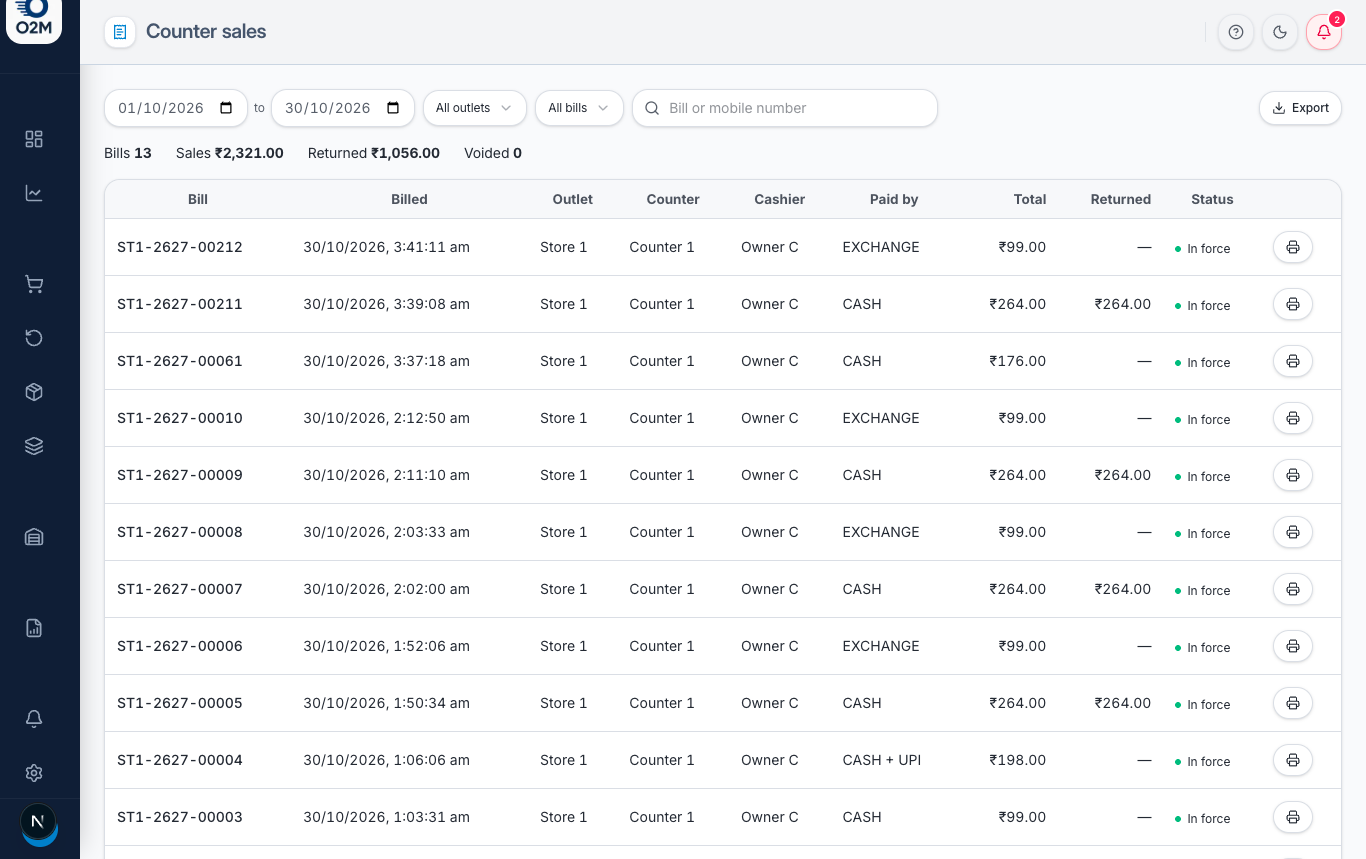Image resolution: width=1366 pixels, height=859 pixels.
Task: Open the returns circular arrow sidebar icon
Action: [34, 338]
